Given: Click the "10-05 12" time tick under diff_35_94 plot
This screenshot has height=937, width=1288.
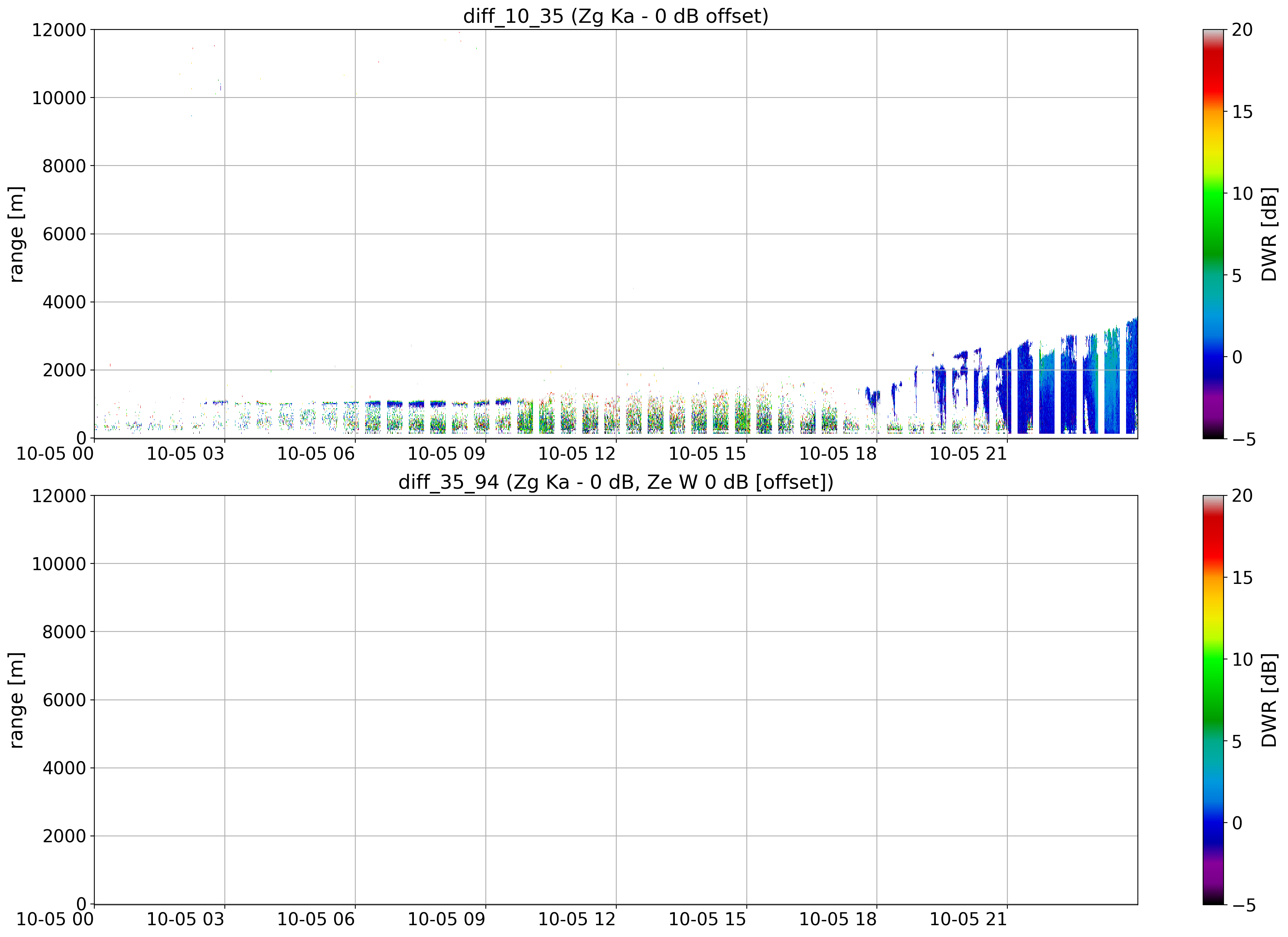Looking at the screenshot, I should 577,919.
